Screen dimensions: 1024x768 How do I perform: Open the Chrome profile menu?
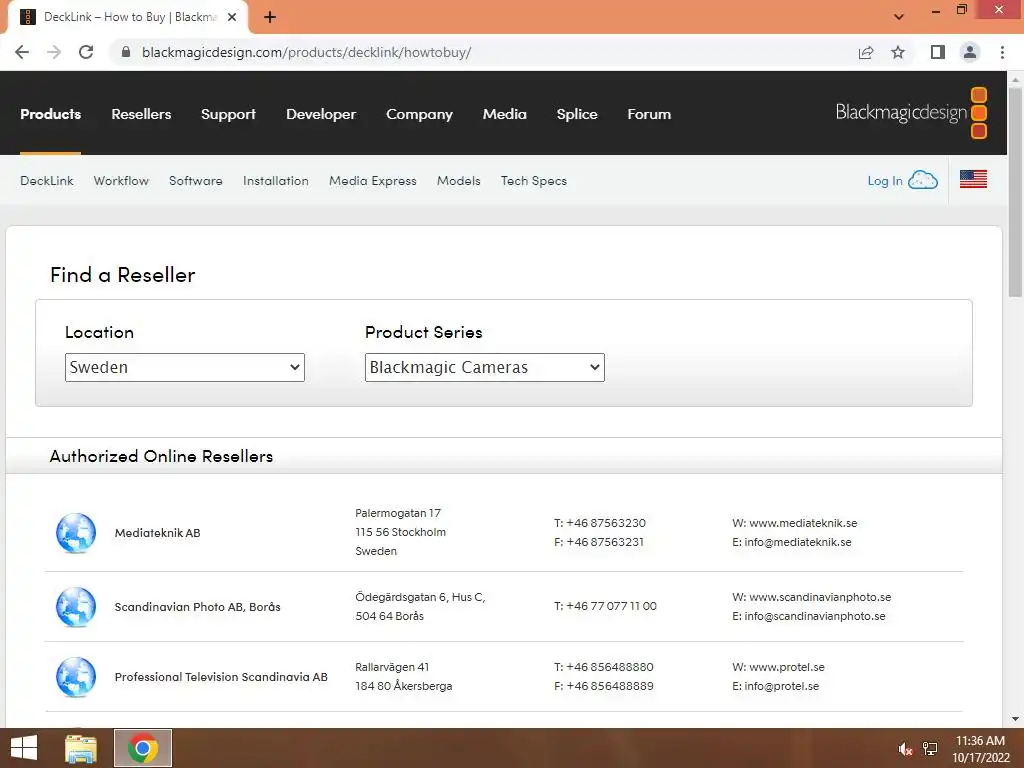pyautogui.click(x=970, y=52)
